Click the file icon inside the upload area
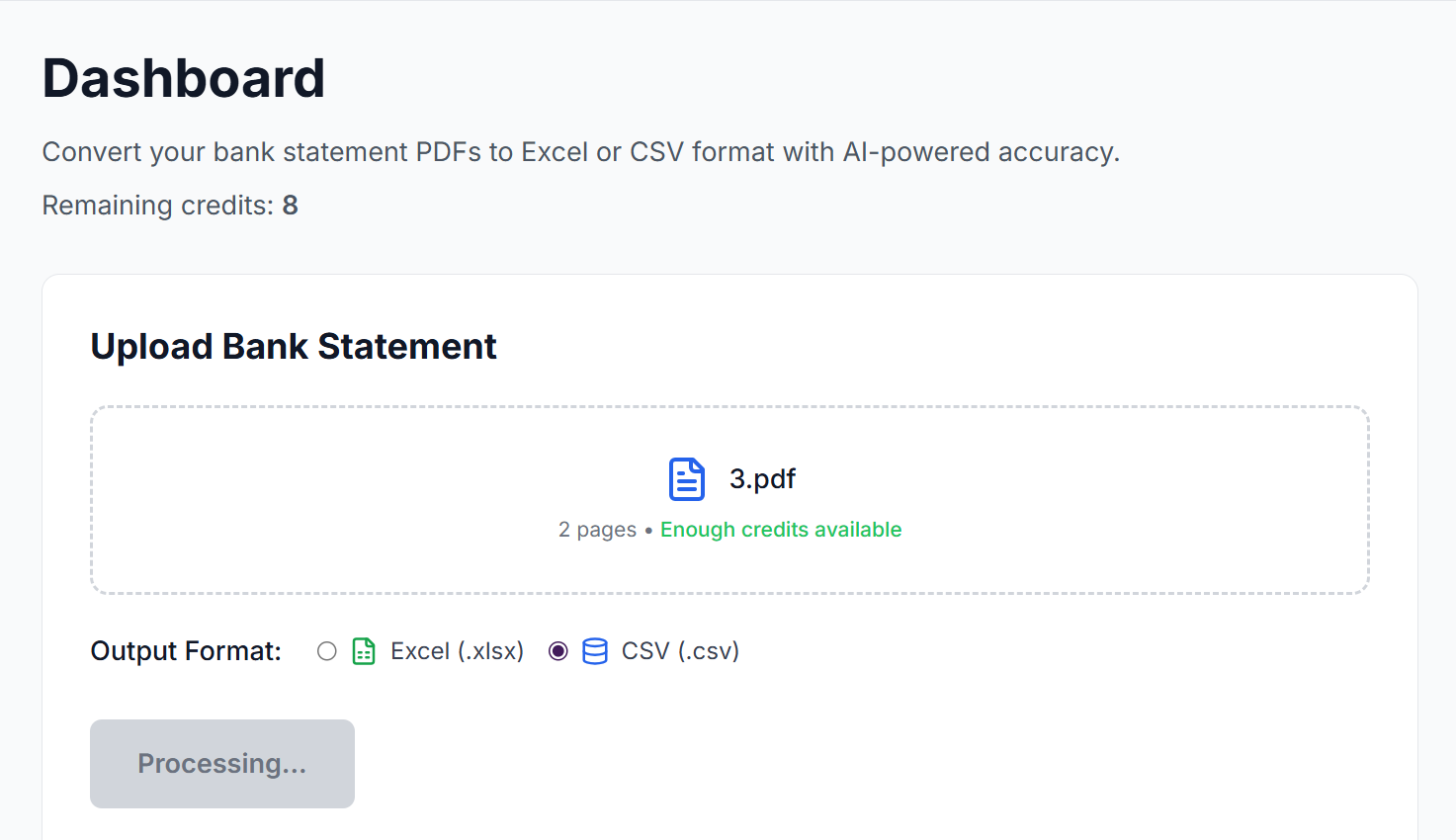The height and width of the screenshot is (840, 1456). point(686,479)
